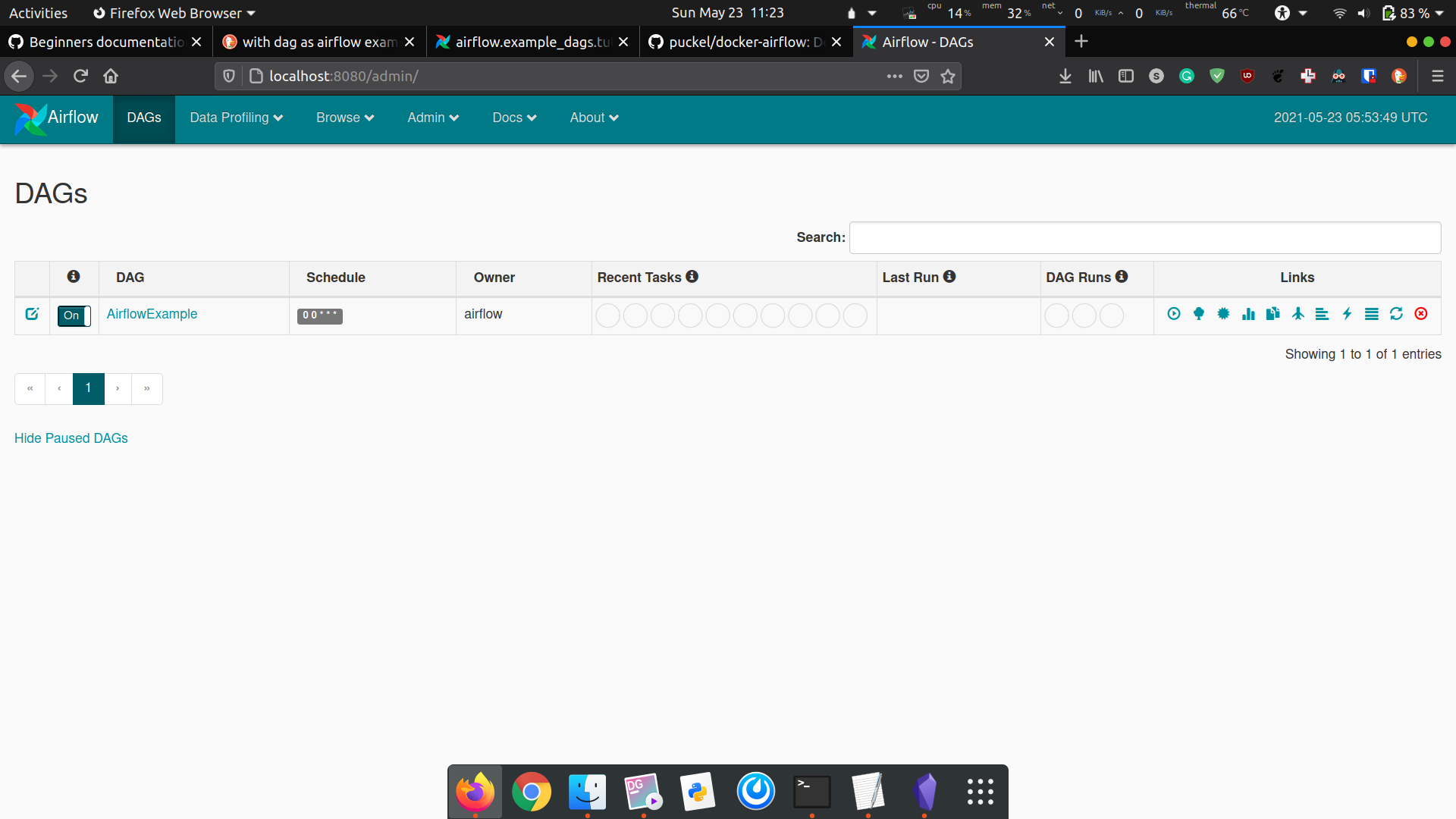Open the AirflowExample DAG link
This screenshot has height=819, width=1456.
(152, 314)
